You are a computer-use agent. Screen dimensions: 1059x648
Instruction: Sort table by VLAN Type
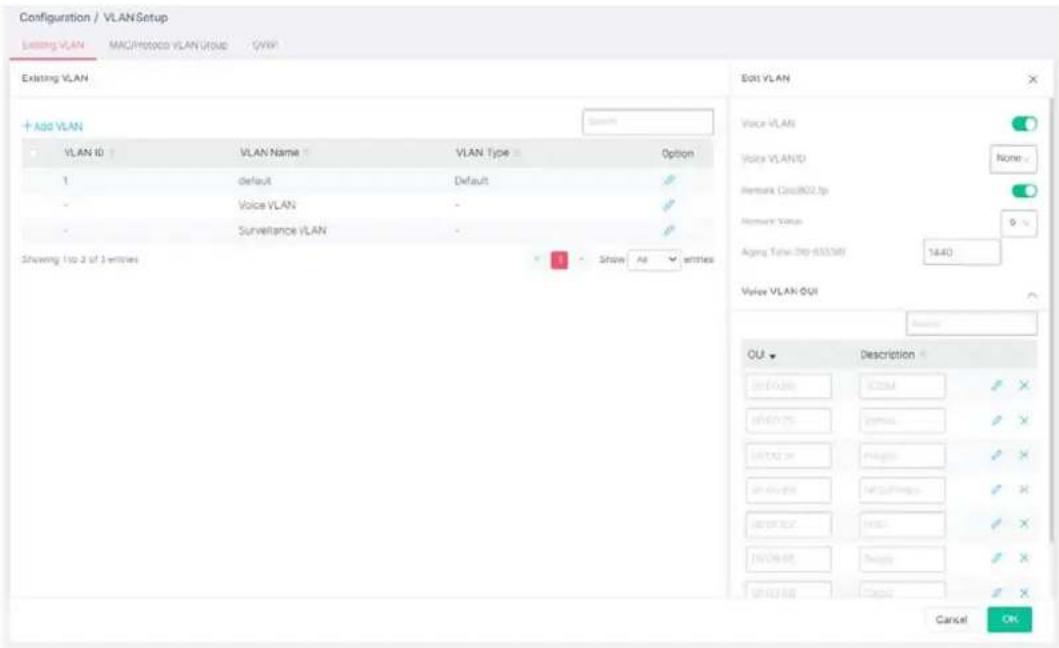coord(517,153)
